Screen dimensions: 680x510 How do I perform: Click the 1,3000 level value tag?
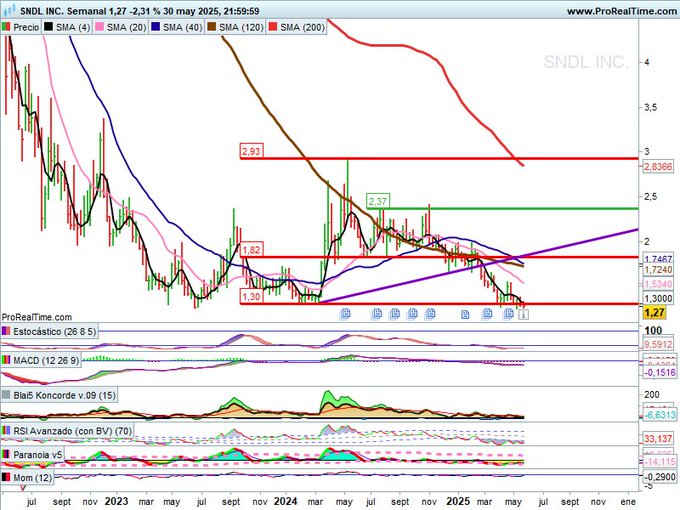click(x=658, y=298)
